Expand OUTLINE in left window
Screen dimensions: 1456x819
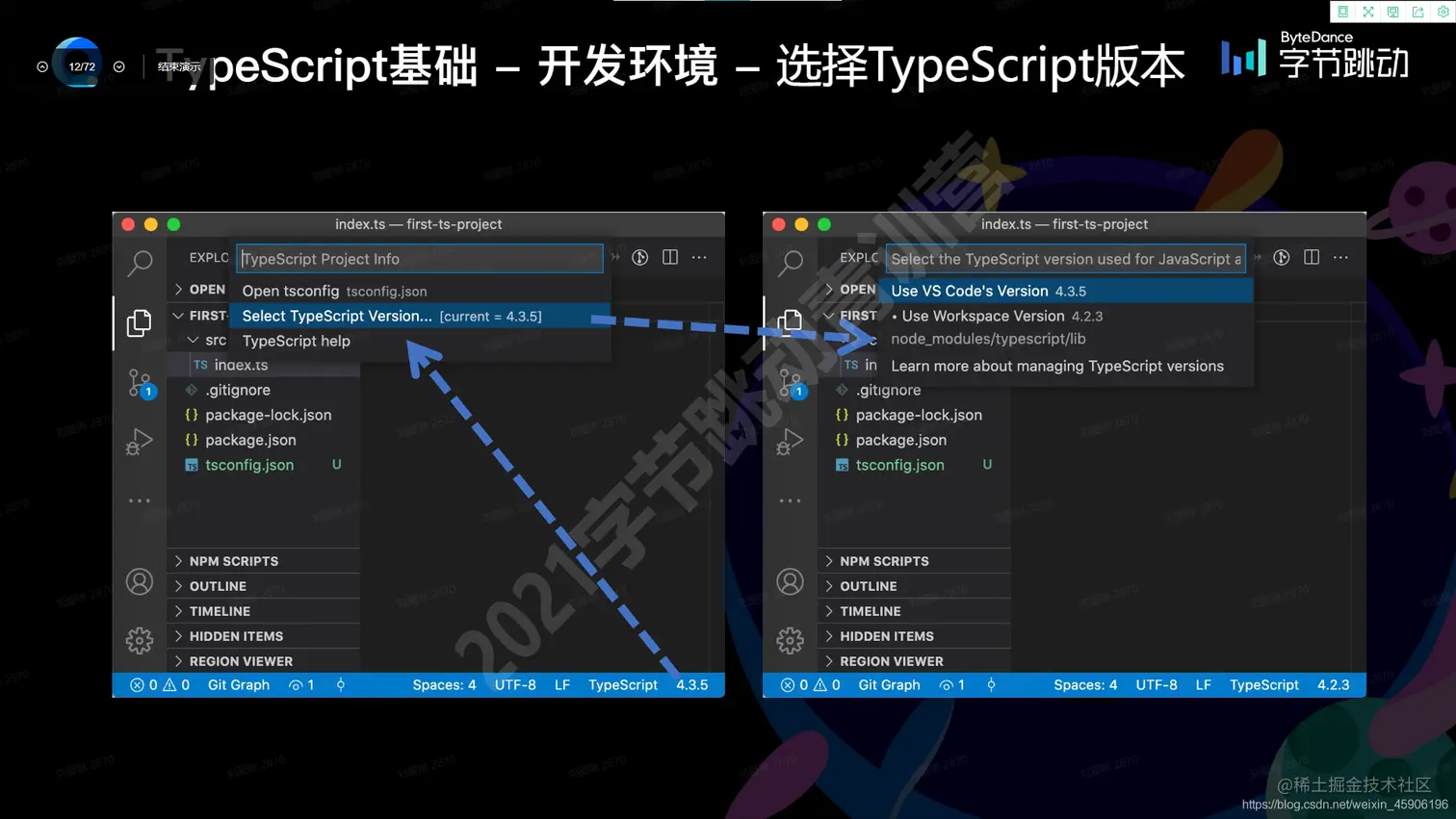tap(264, 586)
